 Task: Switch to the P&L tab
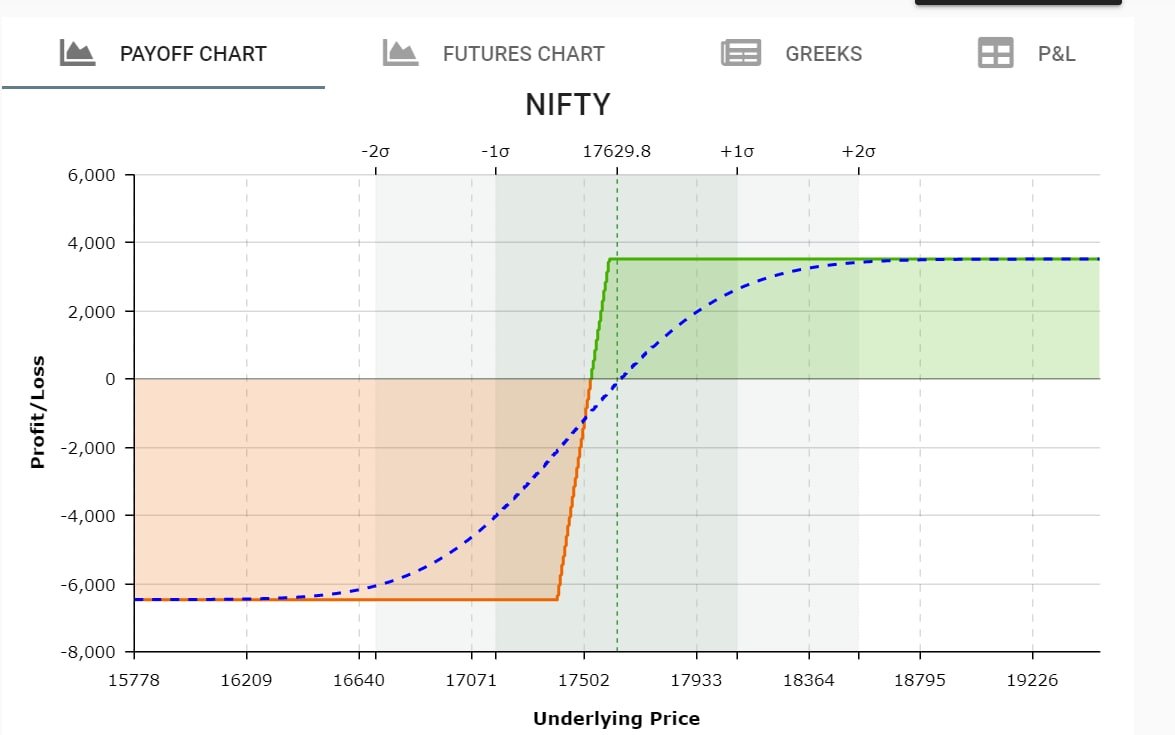(1027, 54)
